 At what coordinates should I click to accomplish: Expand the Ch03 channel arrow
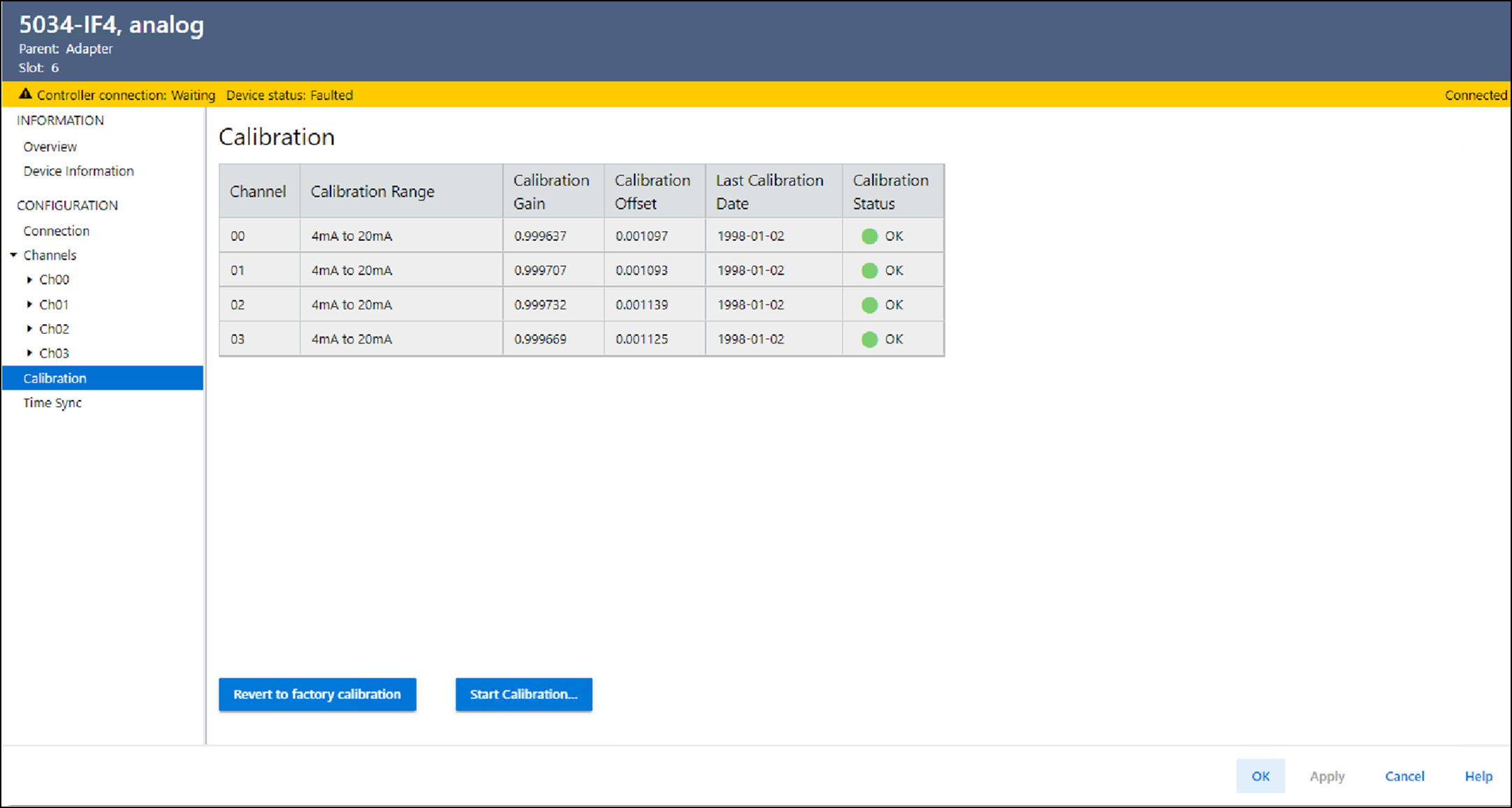click(29, 353)
